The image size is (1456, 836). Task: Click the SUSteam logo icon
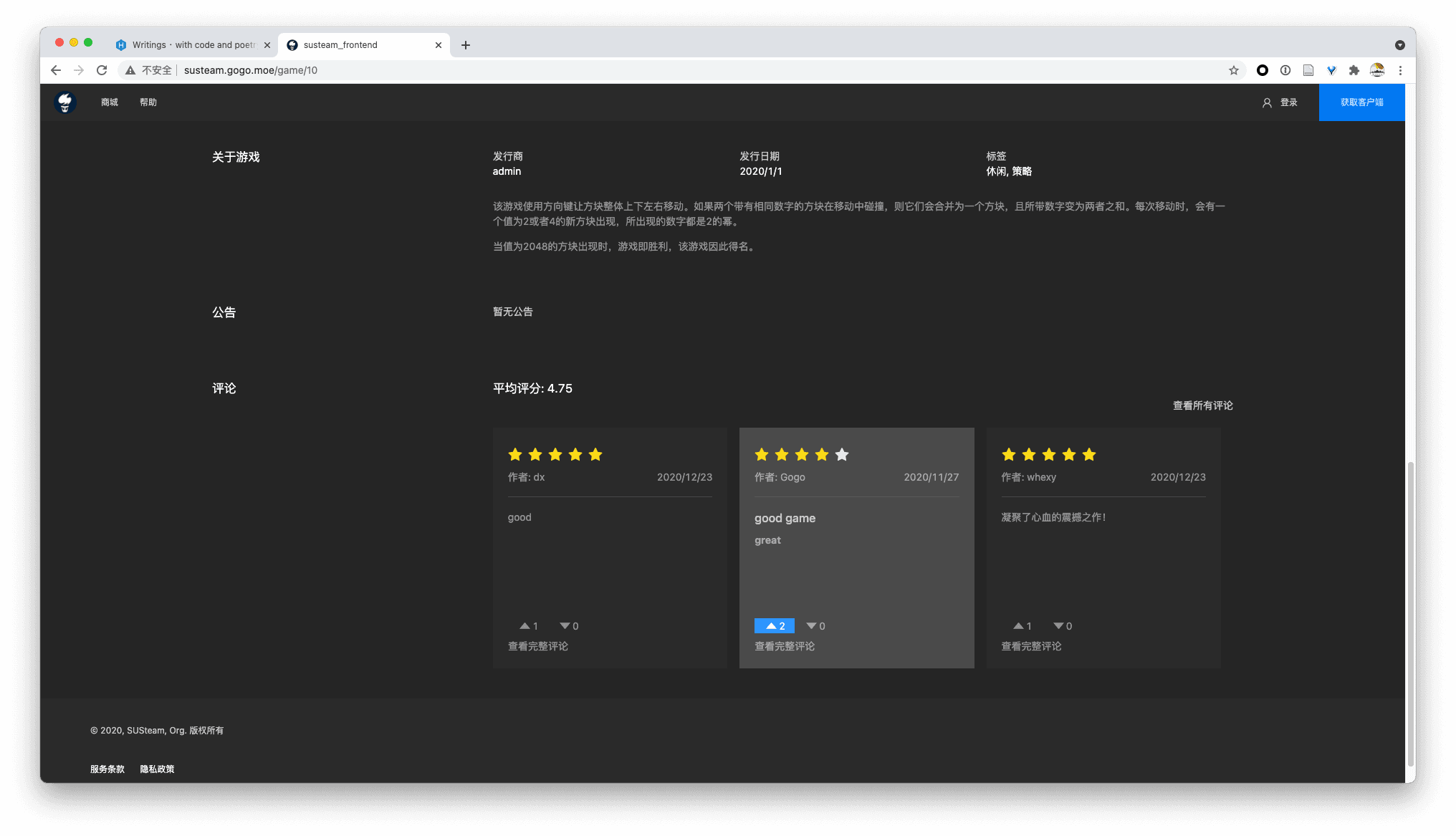[x=65, y=102]
